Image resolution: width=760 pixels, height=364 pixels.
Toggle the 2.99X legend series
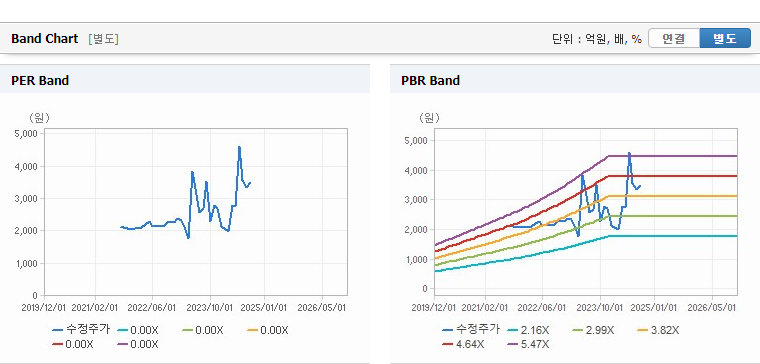(592, 331)
